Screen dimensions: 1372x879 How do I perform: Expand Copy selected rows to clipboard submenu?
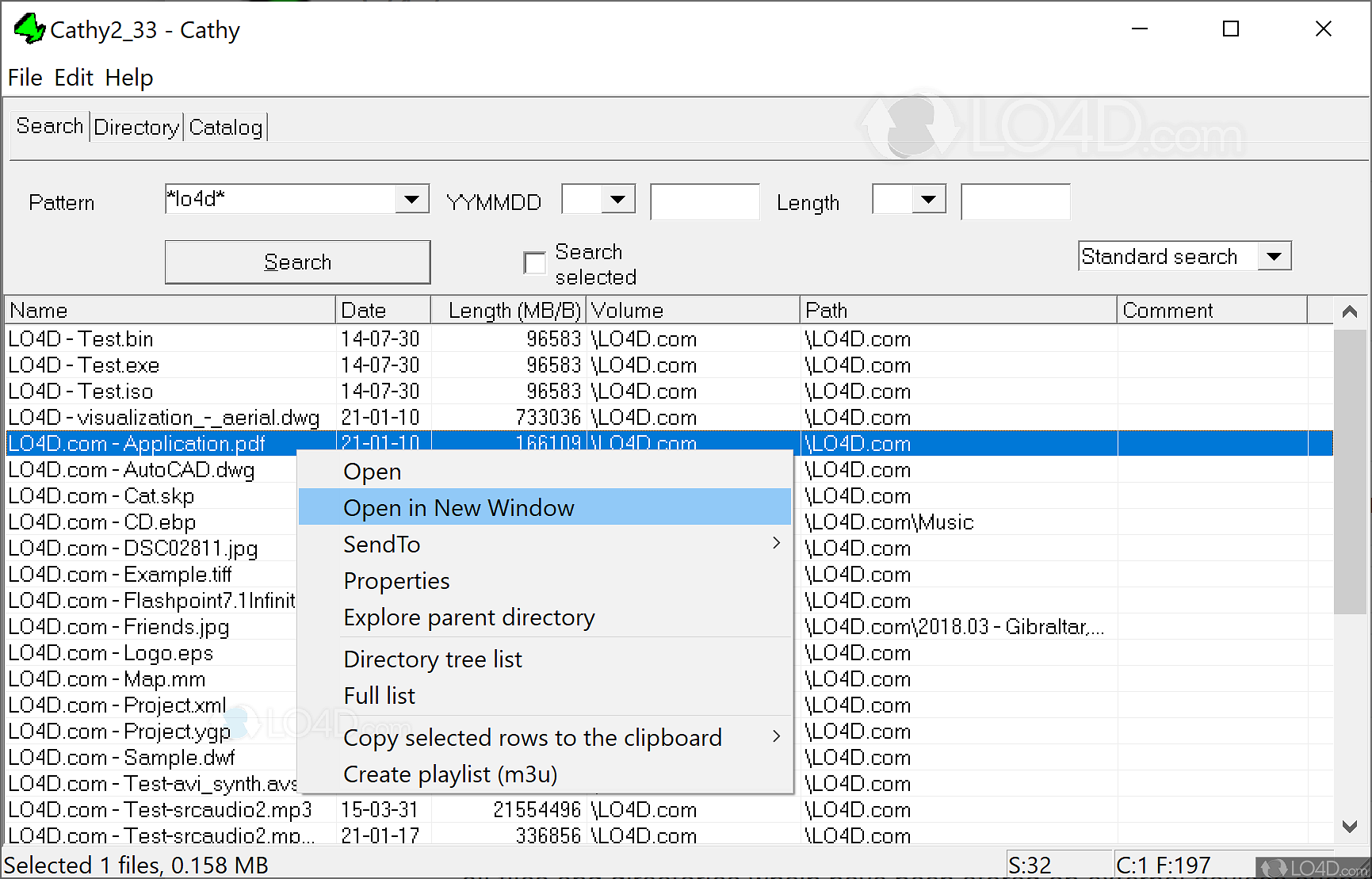pos(776,737)
